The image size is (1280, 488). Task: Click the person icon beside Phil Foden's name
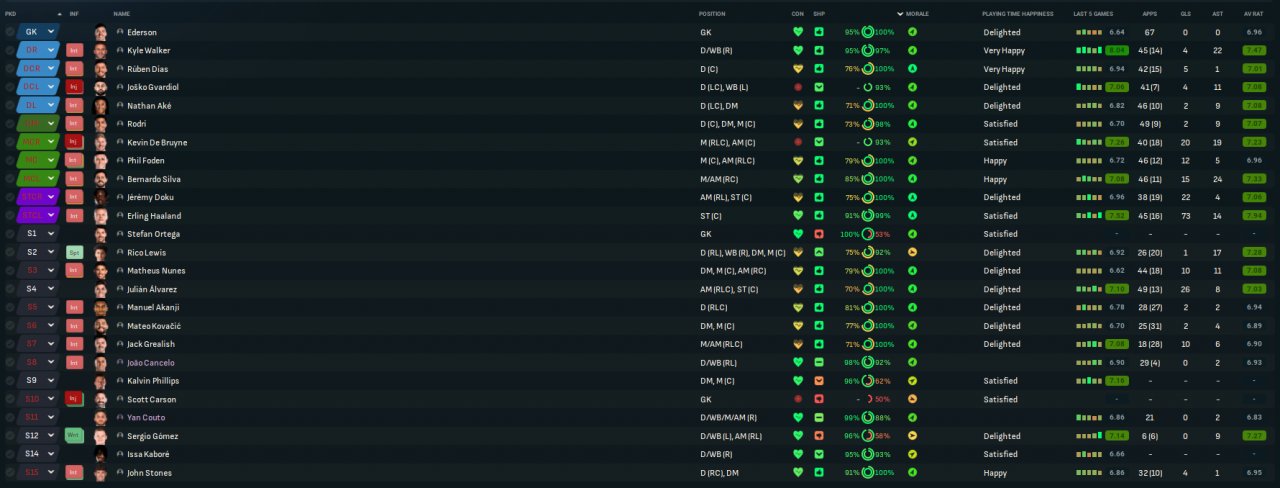tap(120, 160)
